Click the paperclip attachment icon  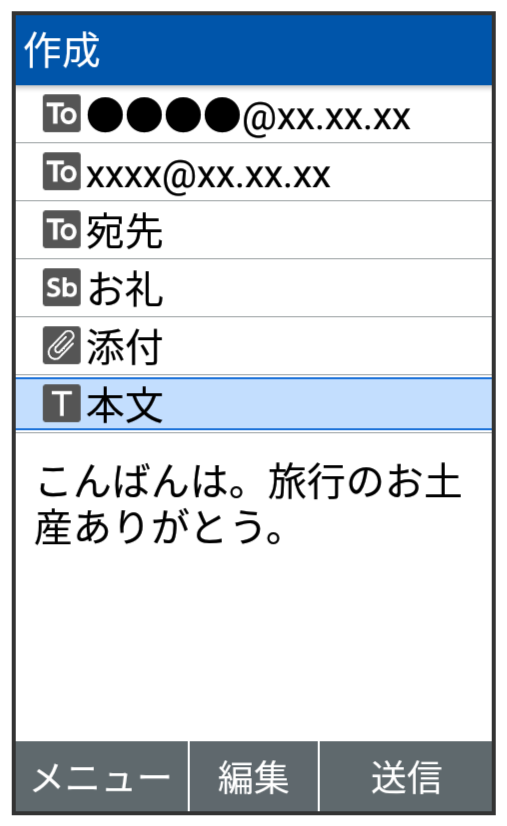(x=62, y=345)
